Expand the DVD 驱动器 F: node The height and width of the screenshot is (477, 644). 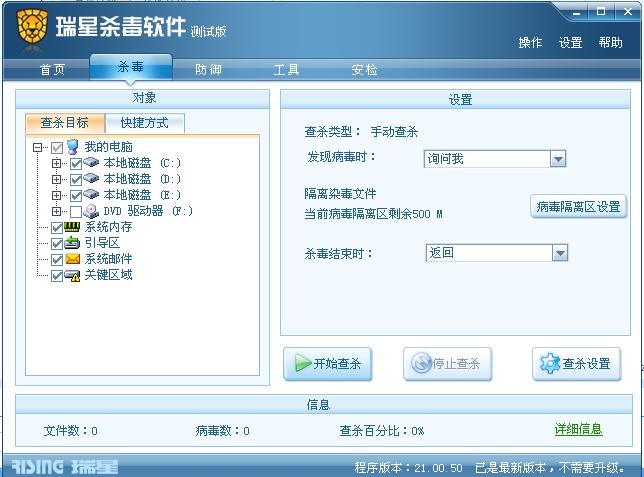[56, 211]
